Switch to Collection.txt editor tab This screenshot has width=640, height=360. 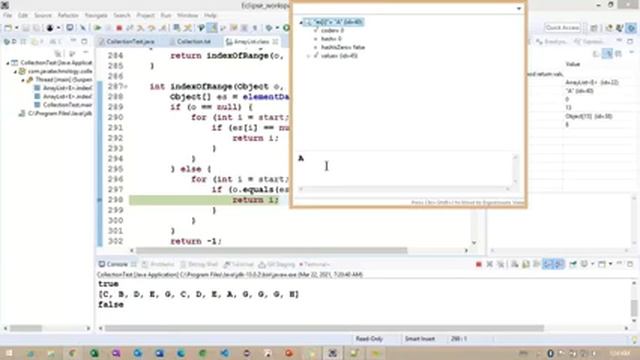tap(190, 42)
